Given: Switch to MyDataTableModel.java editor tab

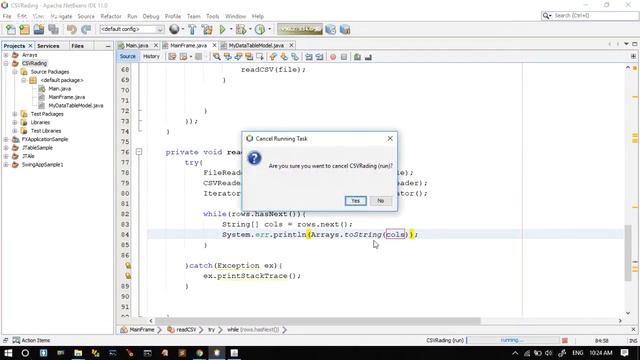Looking at the screenshot, I should tap(256, 45).
